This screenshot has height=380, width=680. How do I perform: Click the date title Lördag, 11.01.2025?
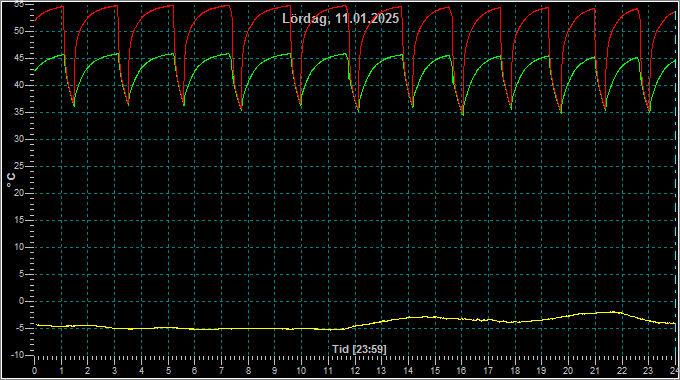pyautogui.click(x=340, y=19)
